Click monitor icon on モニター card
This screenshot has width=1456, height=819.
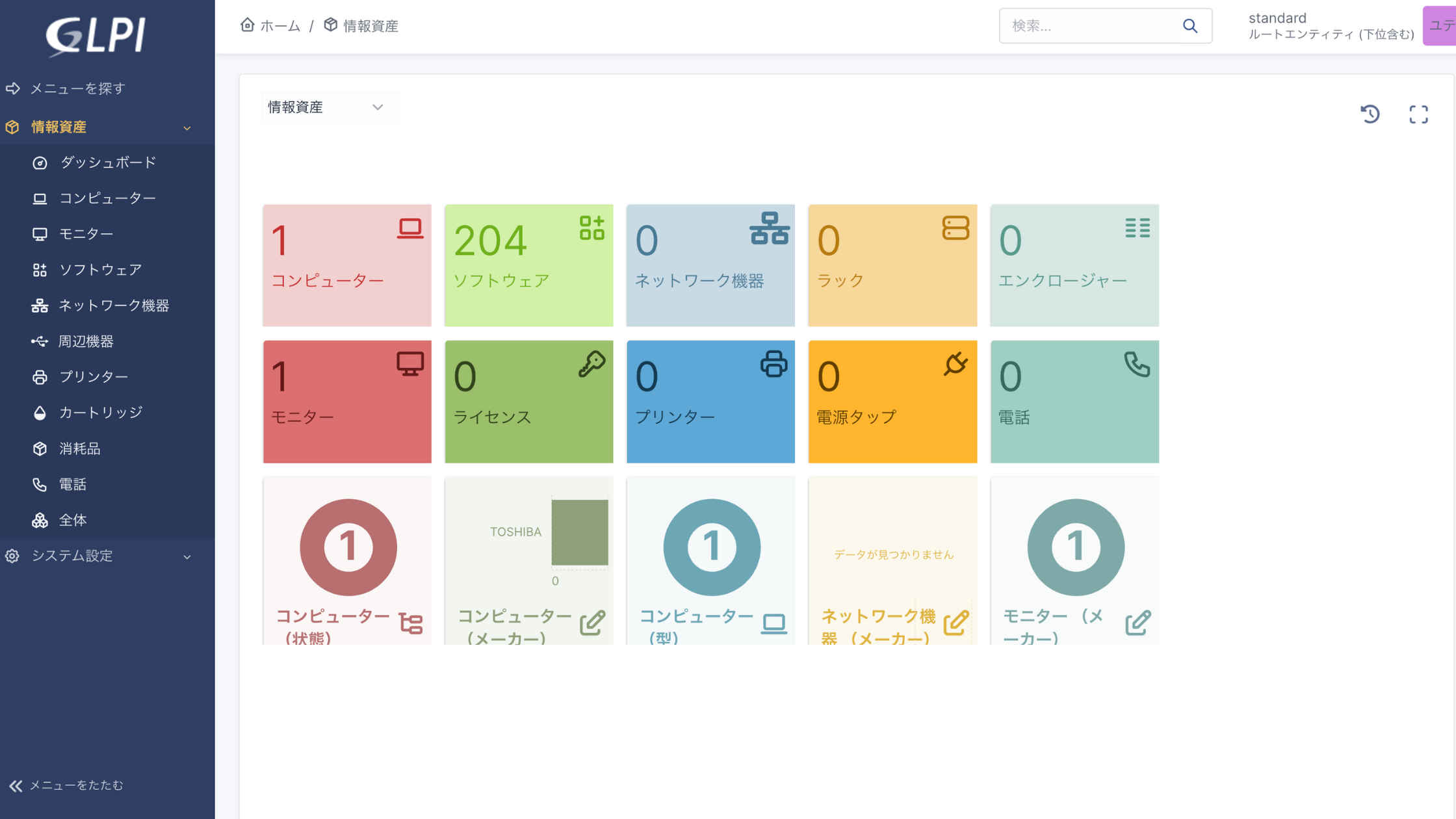point(410,364)
